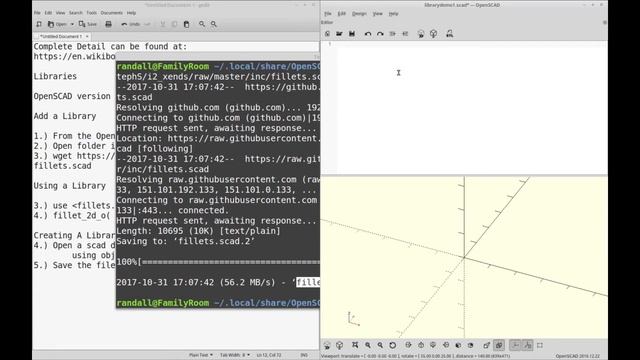Image resolution: width=640 pixels, height=360 pixels.
Task: Open Find search icon in gedit
Action: (202, 24)
